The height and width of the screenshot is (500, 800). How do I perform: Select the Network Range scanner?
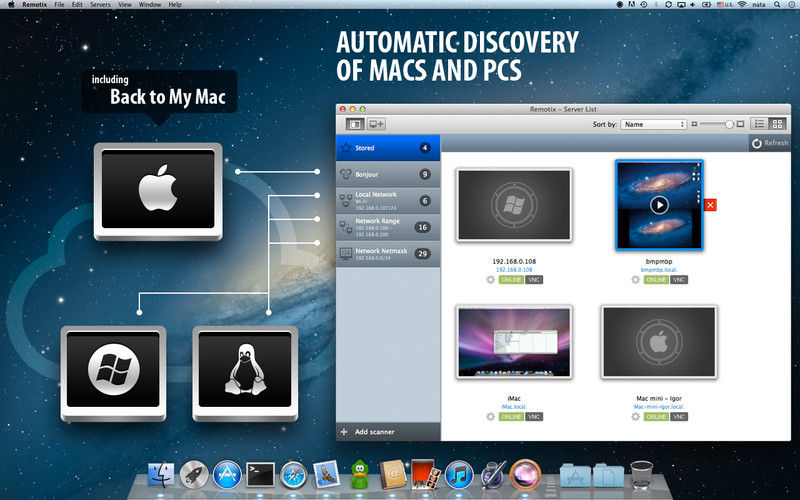coord(388,228)
